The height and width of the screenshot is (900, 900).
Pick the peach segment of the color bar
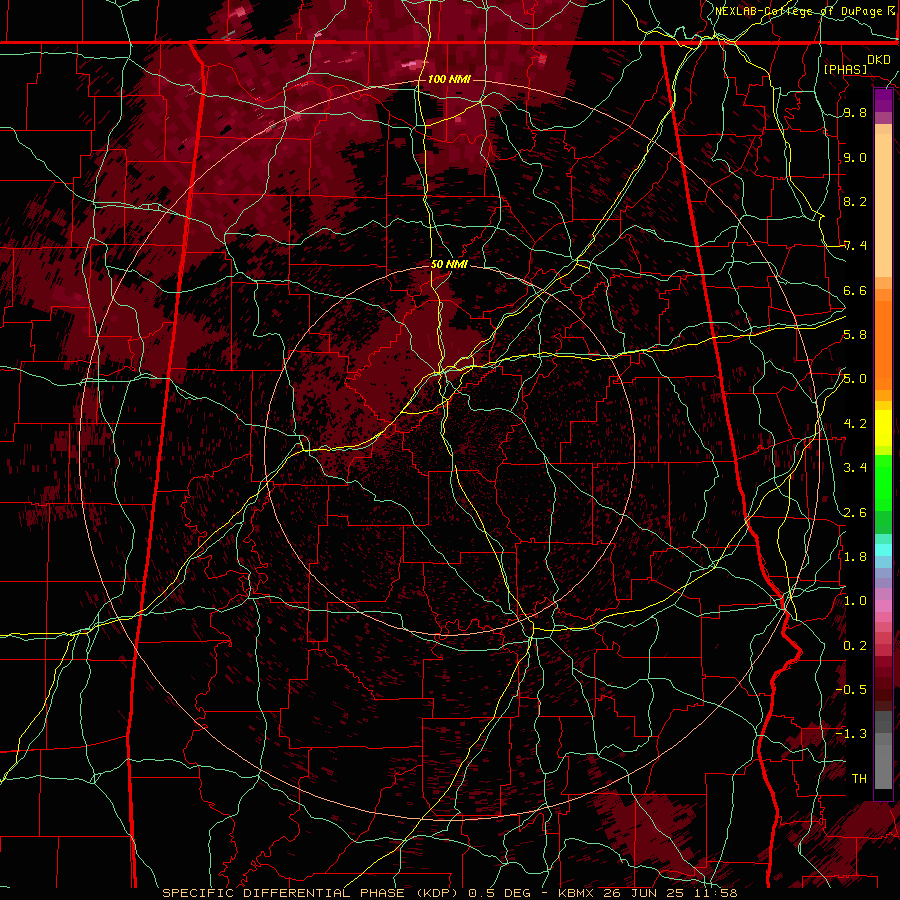pyautogui.click(x=883, y=201)
